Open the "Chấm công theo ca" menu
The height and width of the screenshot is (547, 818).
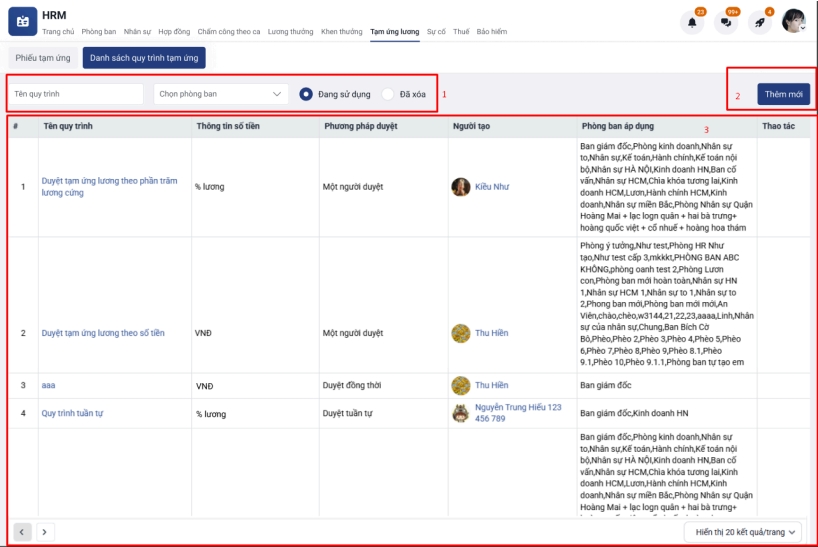[x=229, y=32]
